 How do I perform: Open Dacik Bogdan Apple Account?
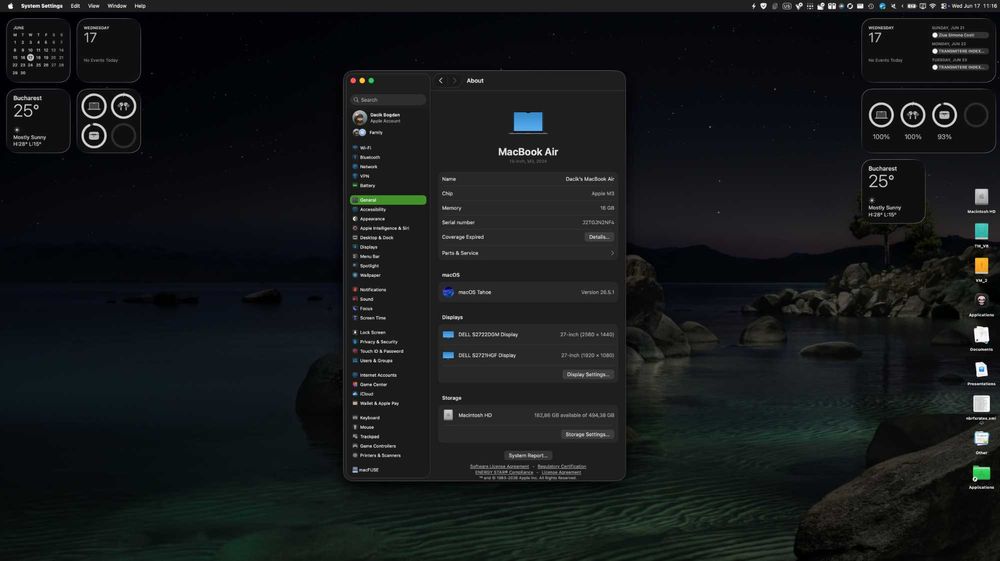coord(388,117)
